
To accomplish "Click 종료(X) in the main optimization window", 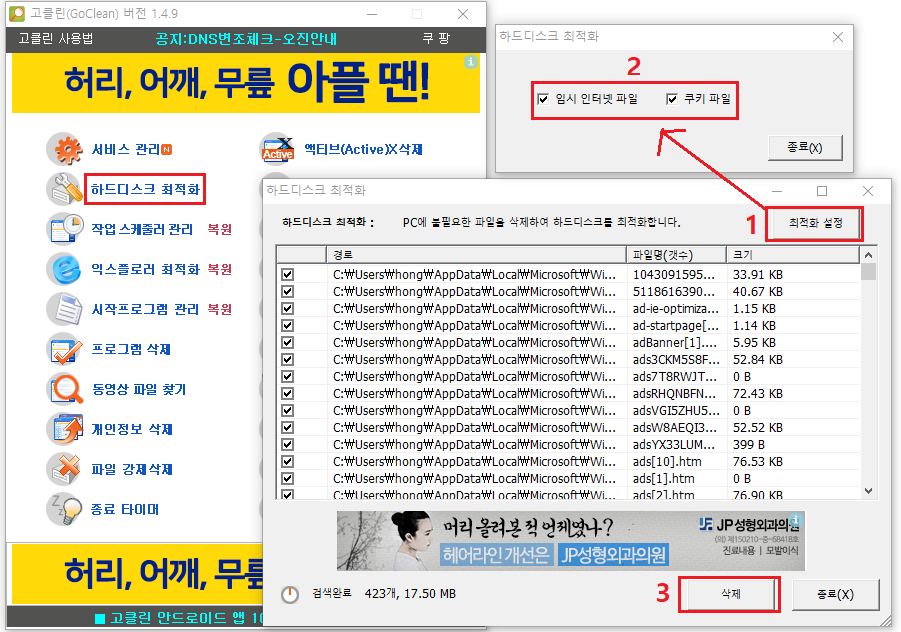I will pyautogui.click(x=835, y=594).
